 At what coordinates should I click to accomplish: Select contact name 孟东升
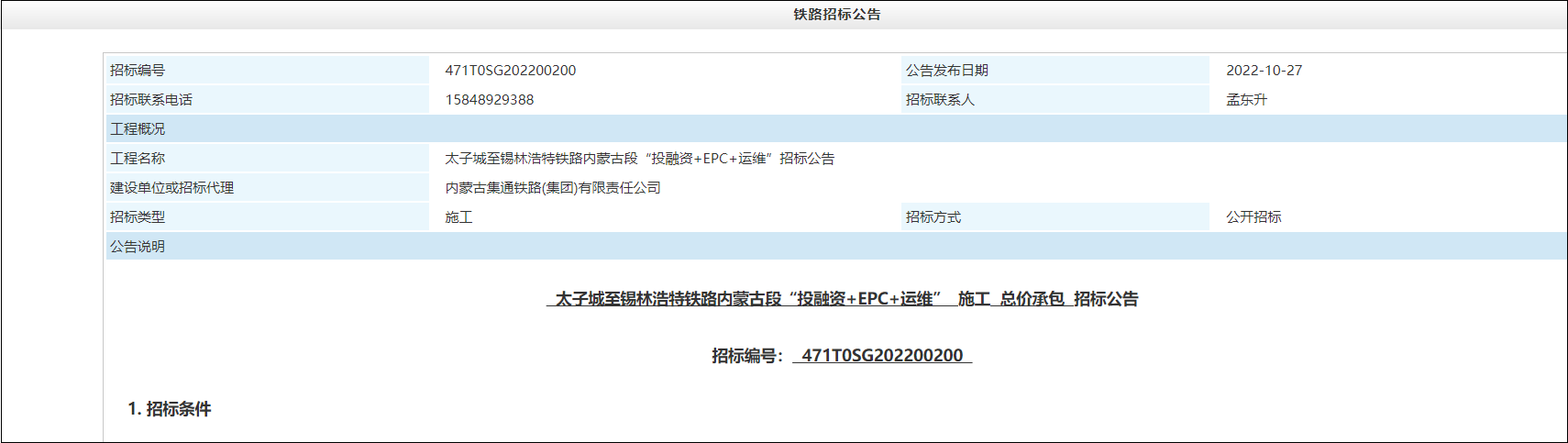click(x=1246, y=100)
